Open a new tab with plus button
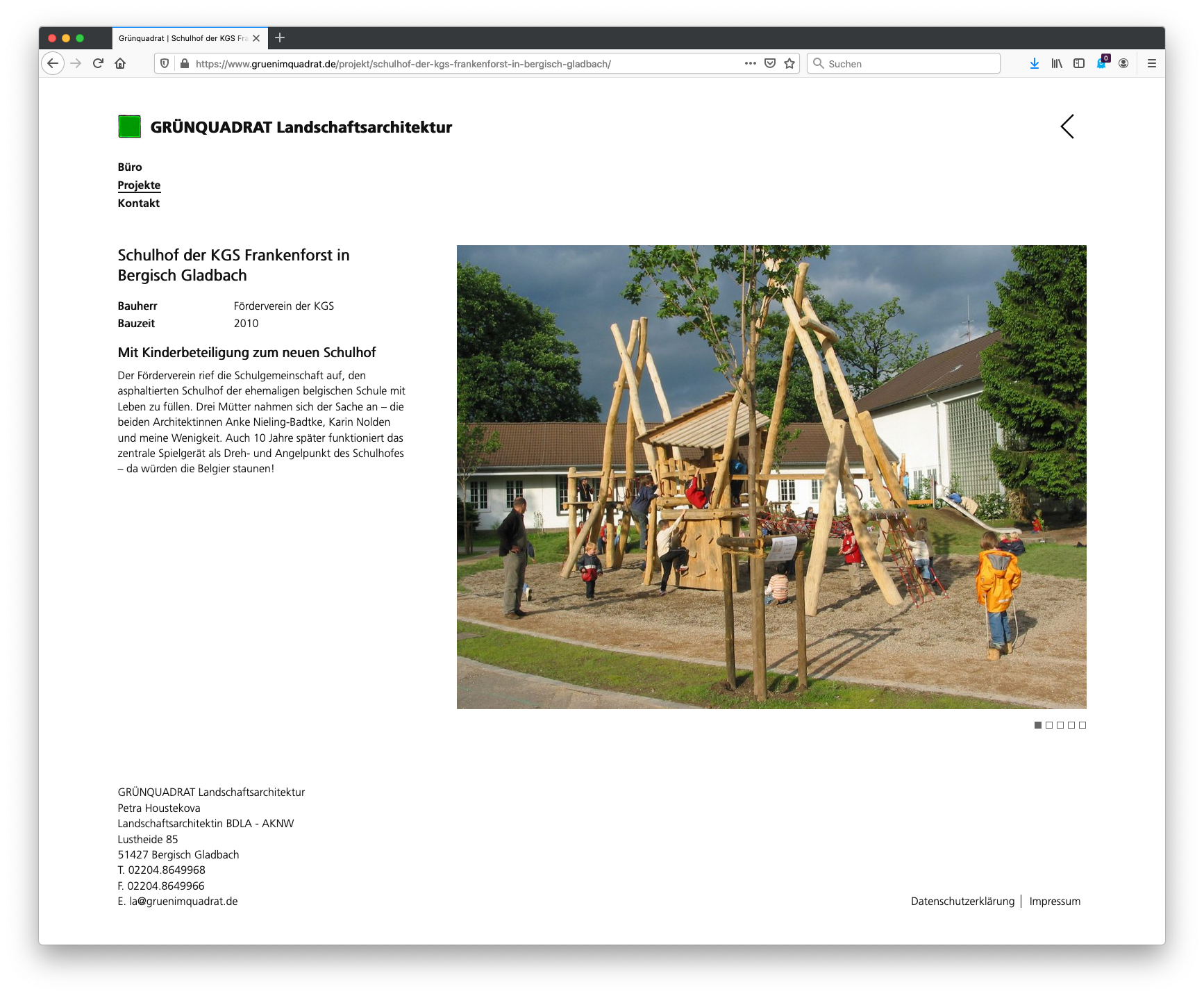The image size is (1204, 996). point(280,38)
